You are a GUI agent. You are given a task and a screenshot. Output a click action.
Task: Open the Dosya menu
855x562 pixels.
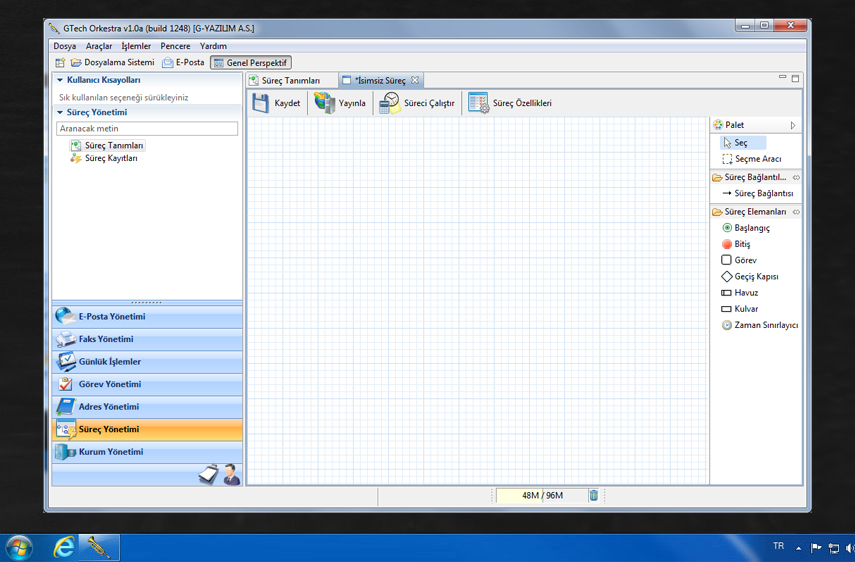click(64, 46)
